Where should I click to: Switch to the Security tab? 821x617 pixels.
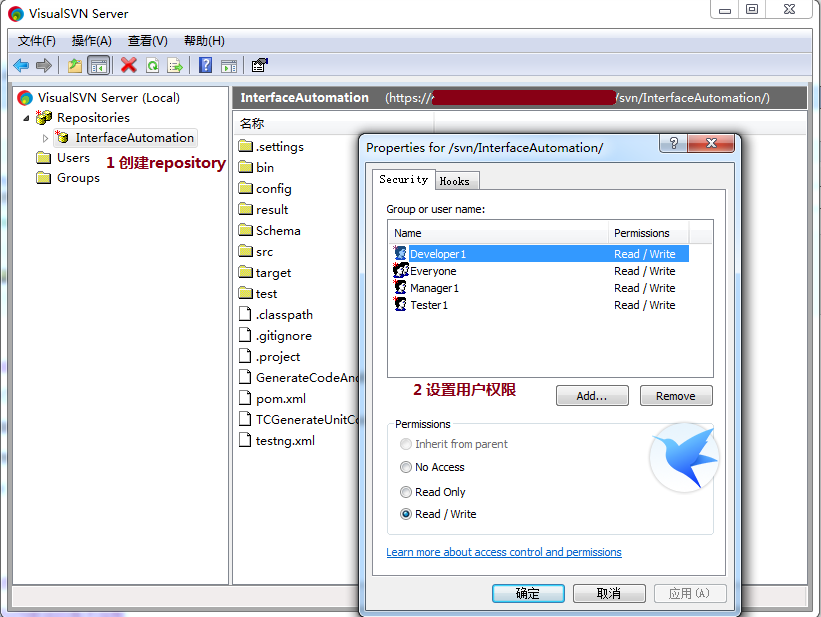[404, 179]
